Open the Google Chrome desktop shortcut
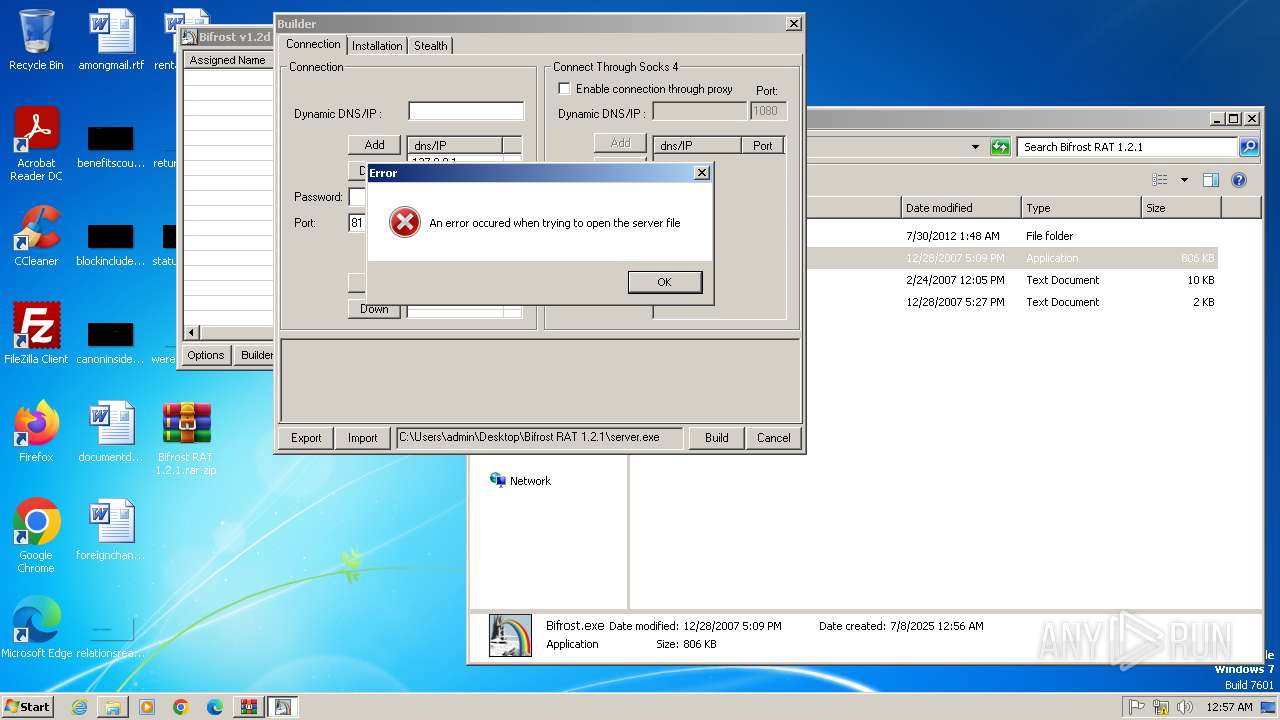 click(36, 535)
